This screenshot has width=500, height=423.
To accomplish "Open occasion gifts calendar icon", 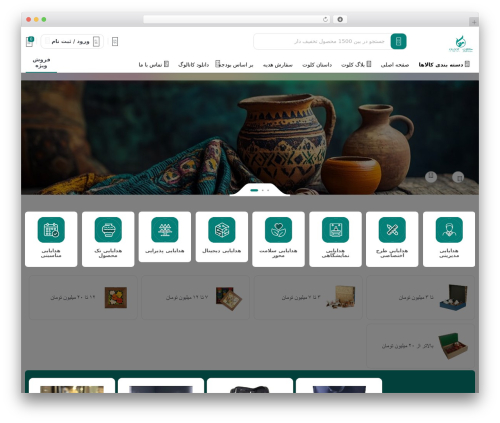I will [x=51, y=230].
